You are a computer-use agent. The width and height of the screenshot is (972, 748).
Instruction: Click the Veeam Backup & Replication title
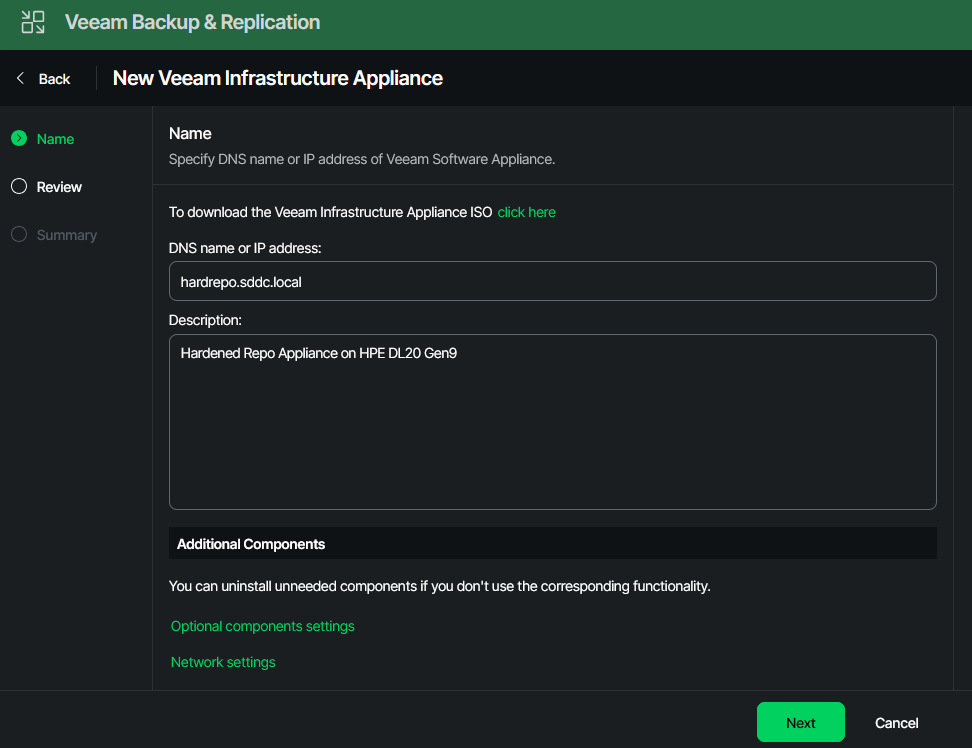192,22
